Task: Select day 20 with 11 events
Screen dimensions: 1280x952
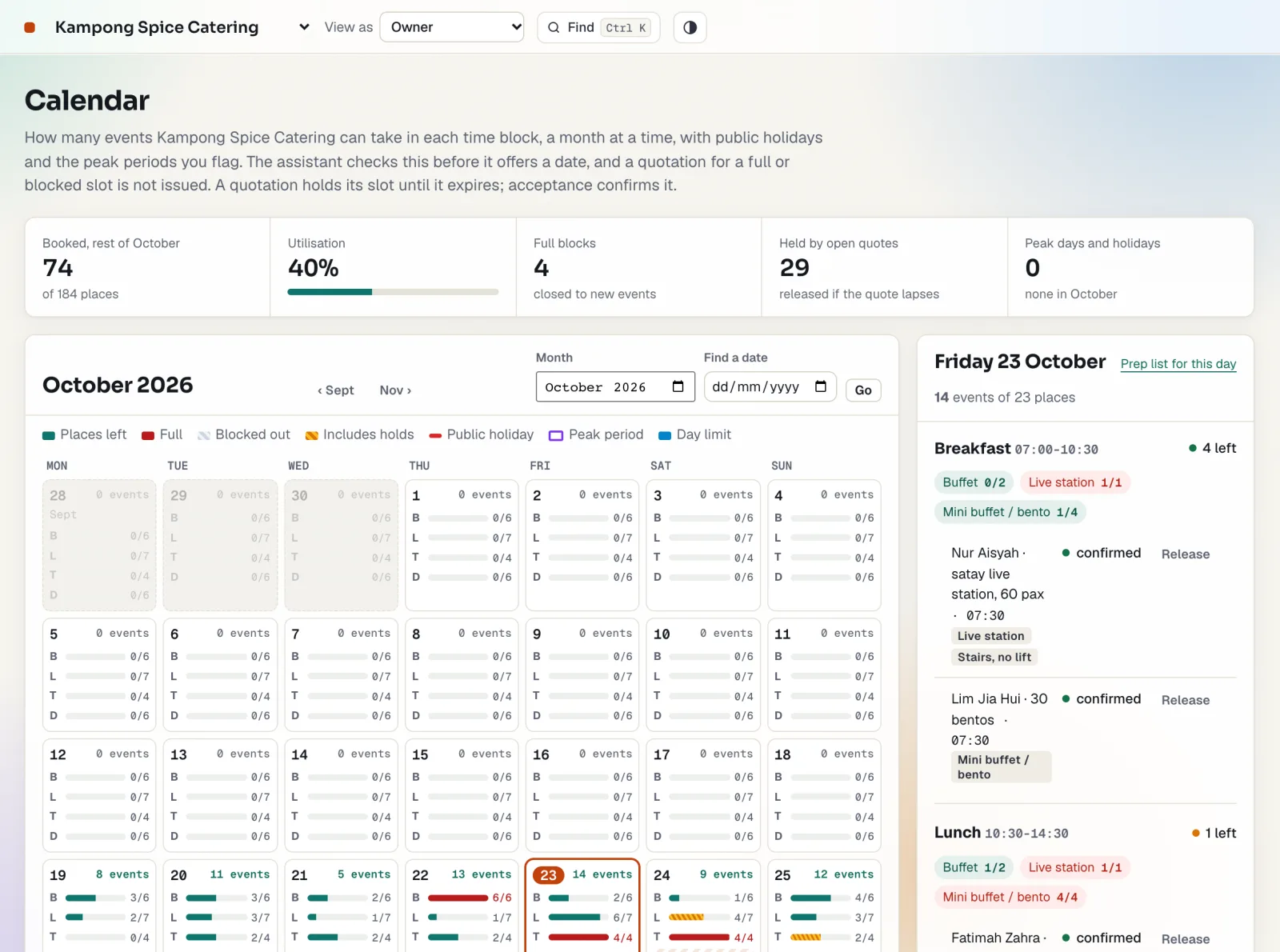Action: [220, 906]
